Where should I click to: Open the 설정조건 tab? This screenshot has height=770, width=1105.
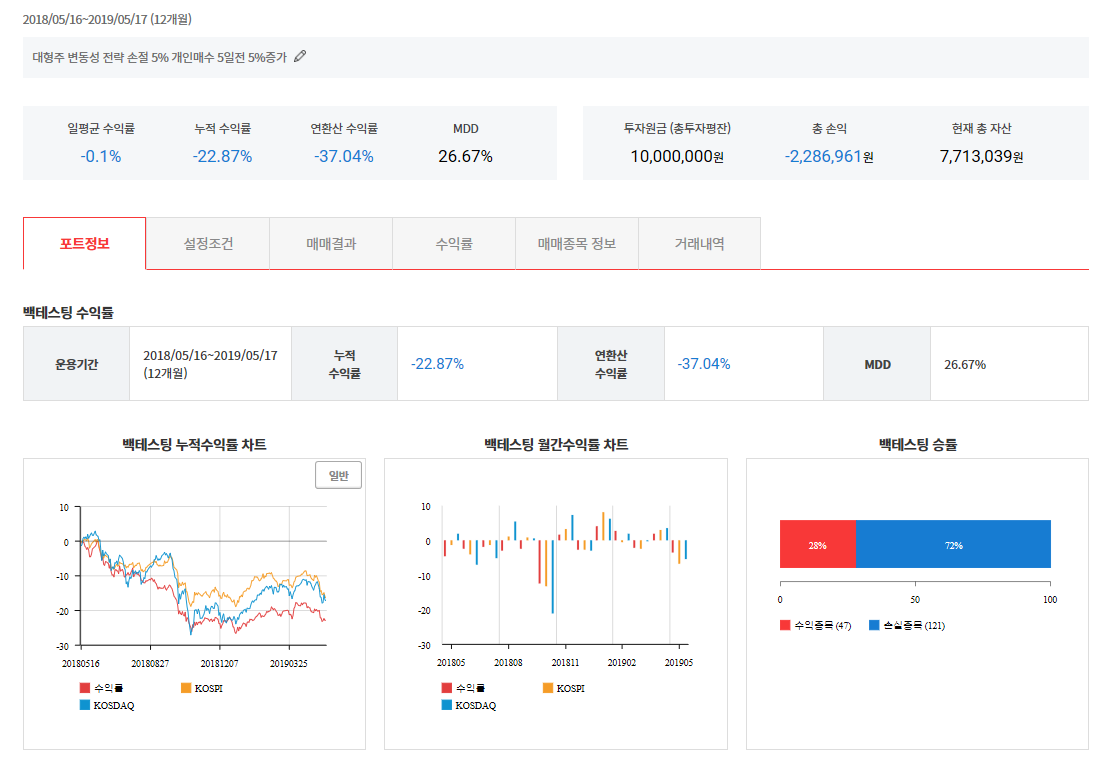point(208,244)
